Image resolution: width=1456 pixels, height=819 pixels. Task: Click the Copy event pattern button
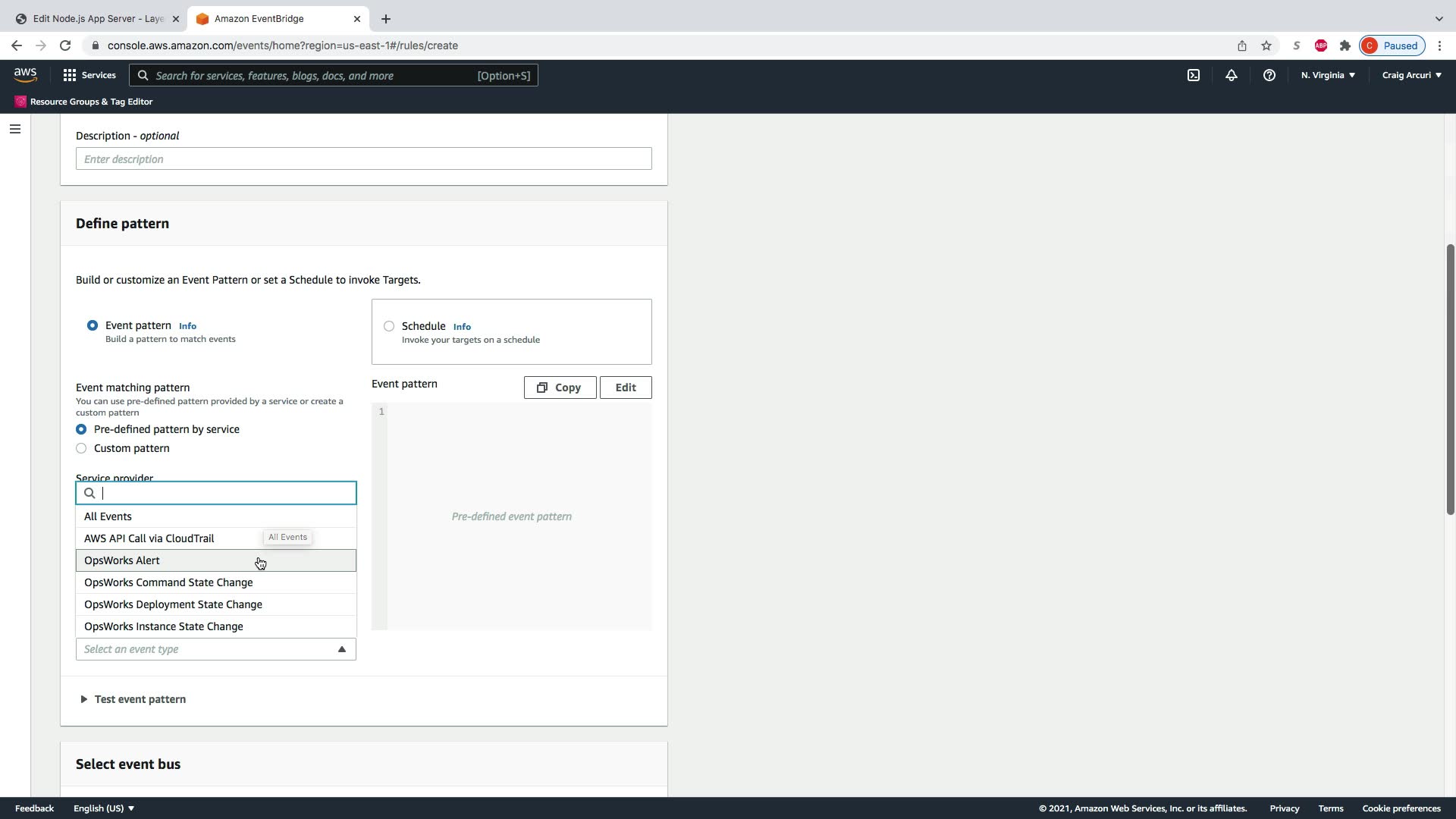click(x=560, y=388)
